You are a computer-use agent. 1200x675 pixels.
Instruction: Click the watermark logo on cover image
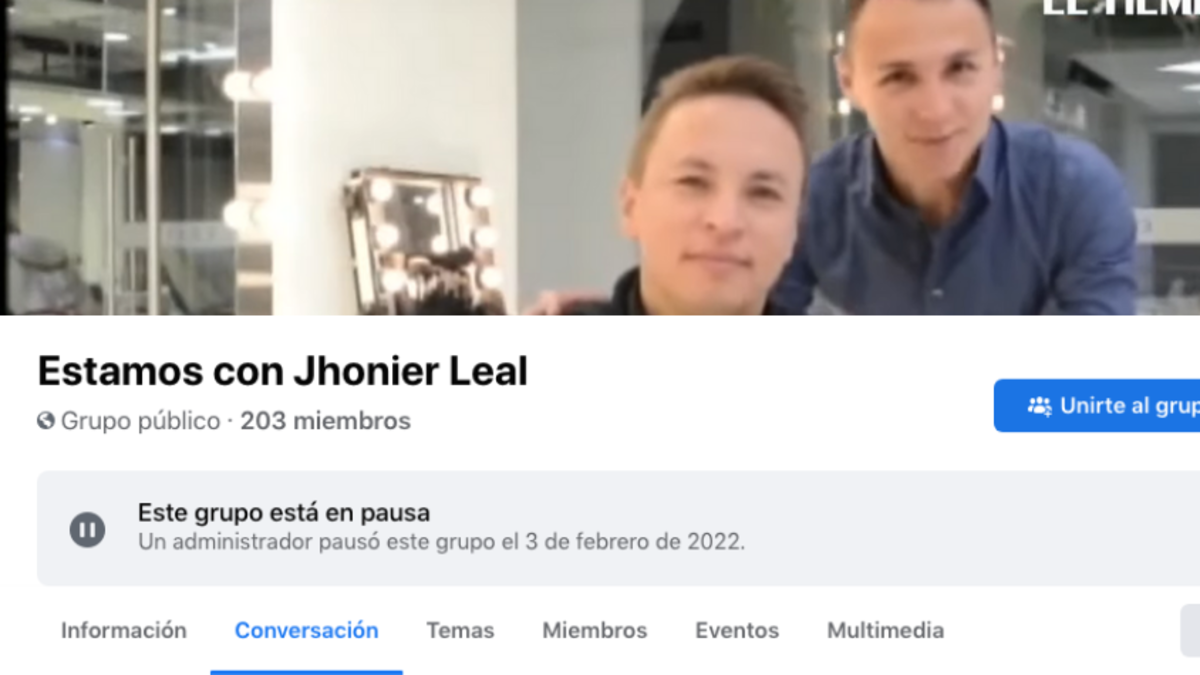click(1120, 8)
